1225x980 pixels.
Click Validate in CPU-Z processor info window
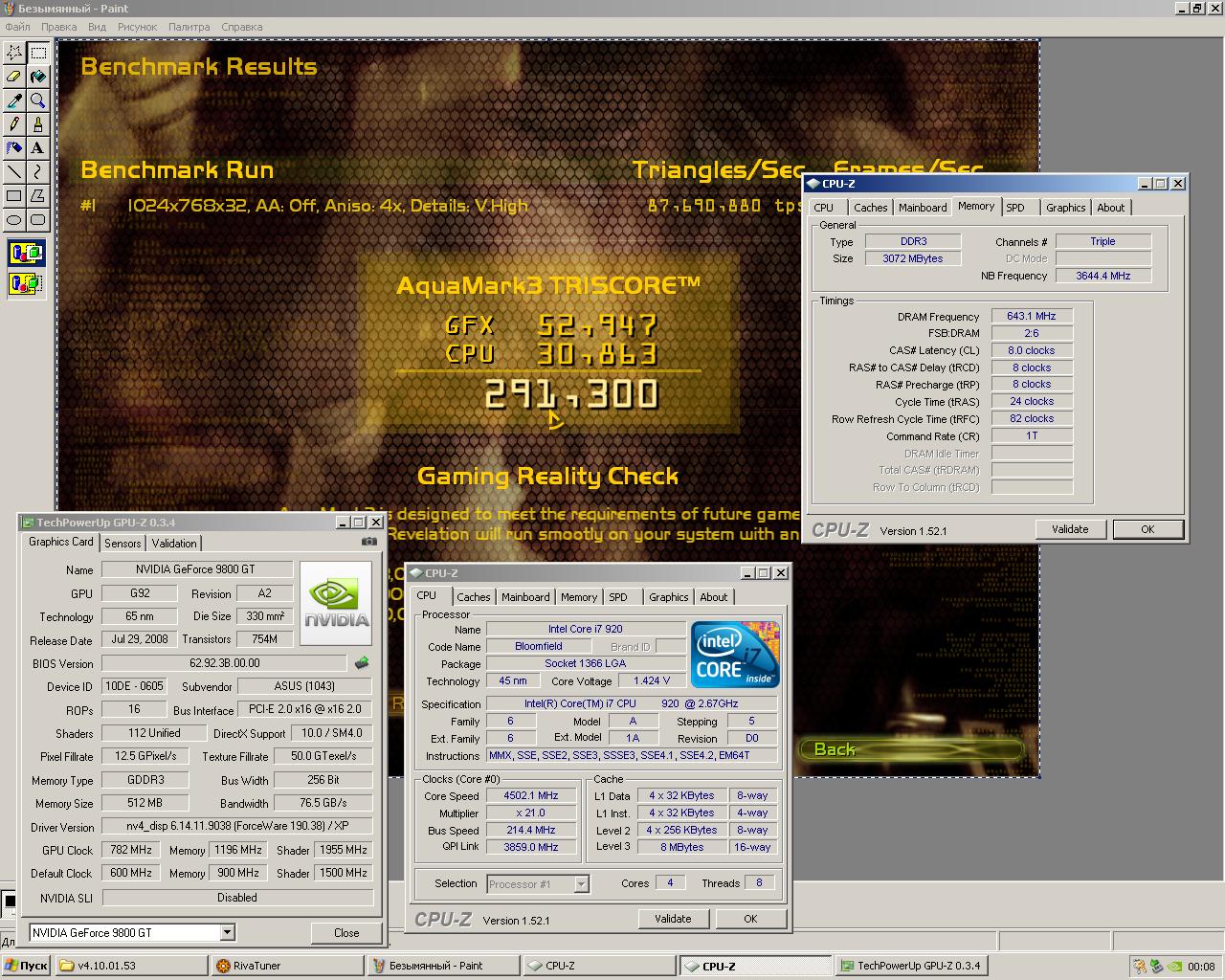tap(673, 919)
